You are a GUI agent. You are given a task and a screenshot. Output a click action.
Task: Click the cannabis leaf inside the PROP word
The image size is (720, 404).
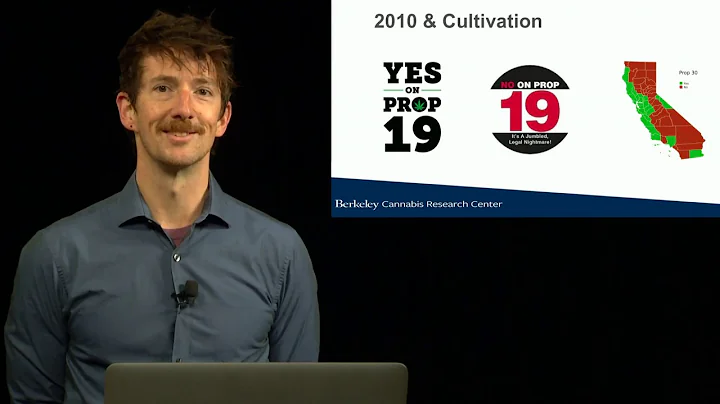click(418, 105)
